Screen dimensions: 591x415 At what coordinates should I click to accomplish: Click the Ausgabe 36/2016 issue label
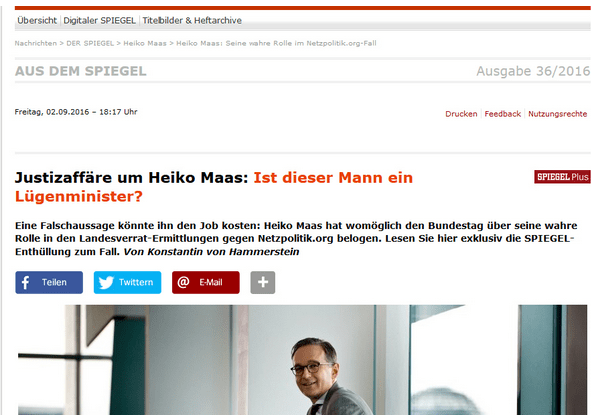(x=533, y=71)
